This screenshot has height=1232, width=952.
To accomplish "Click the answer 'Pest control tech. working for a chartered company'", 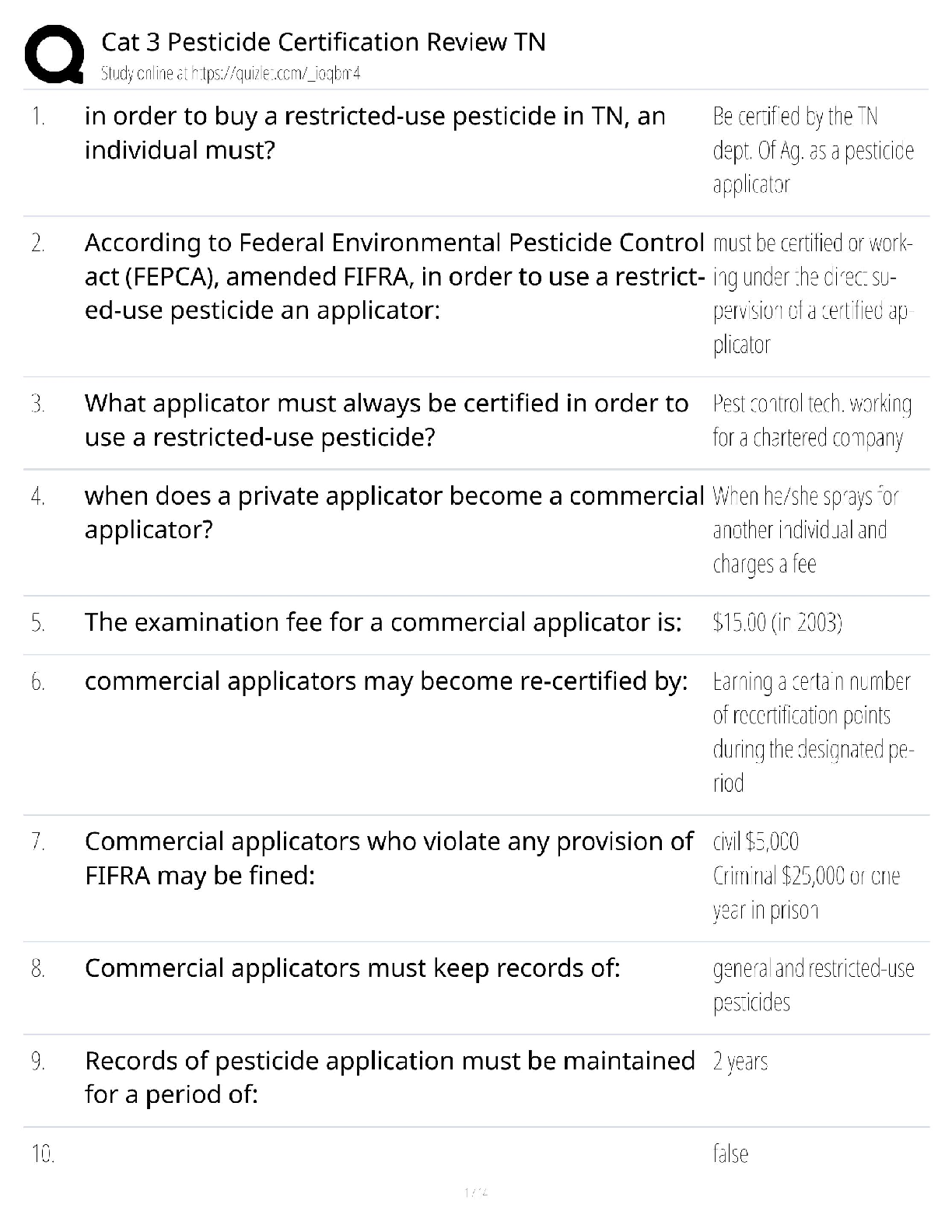I will point(811,421).
